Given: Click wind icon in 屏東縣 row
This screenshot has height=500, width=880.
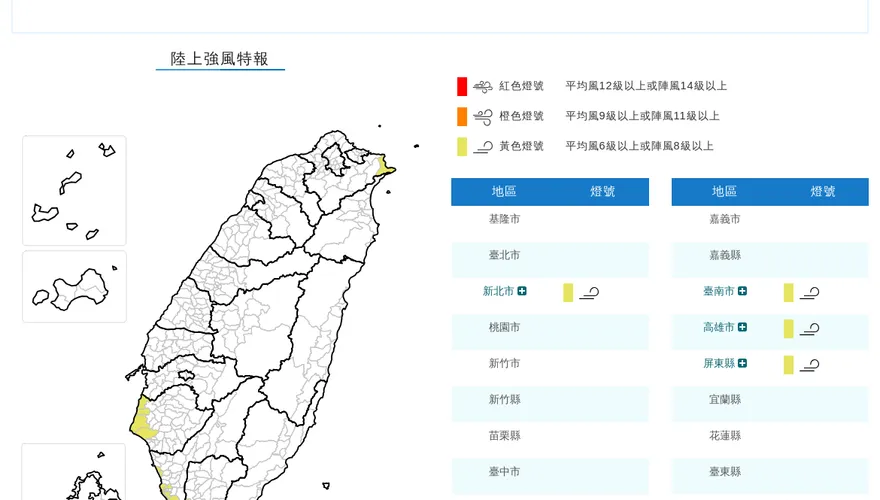Looking at the screenshot, I should click(809, 365).
